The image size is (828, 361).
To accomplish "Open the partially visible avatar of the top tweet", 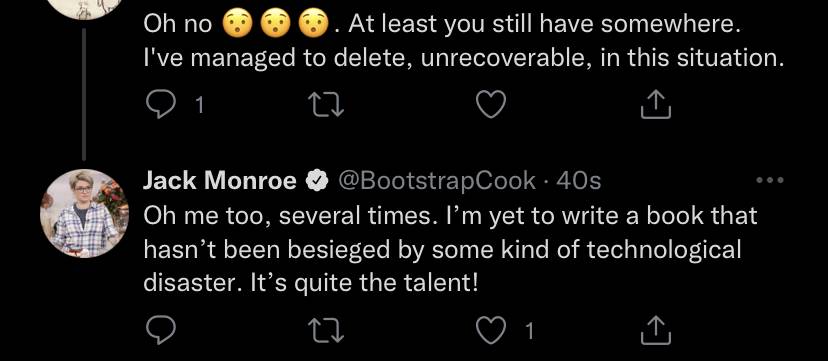I will pyautogui.click(x=84, y=10).
